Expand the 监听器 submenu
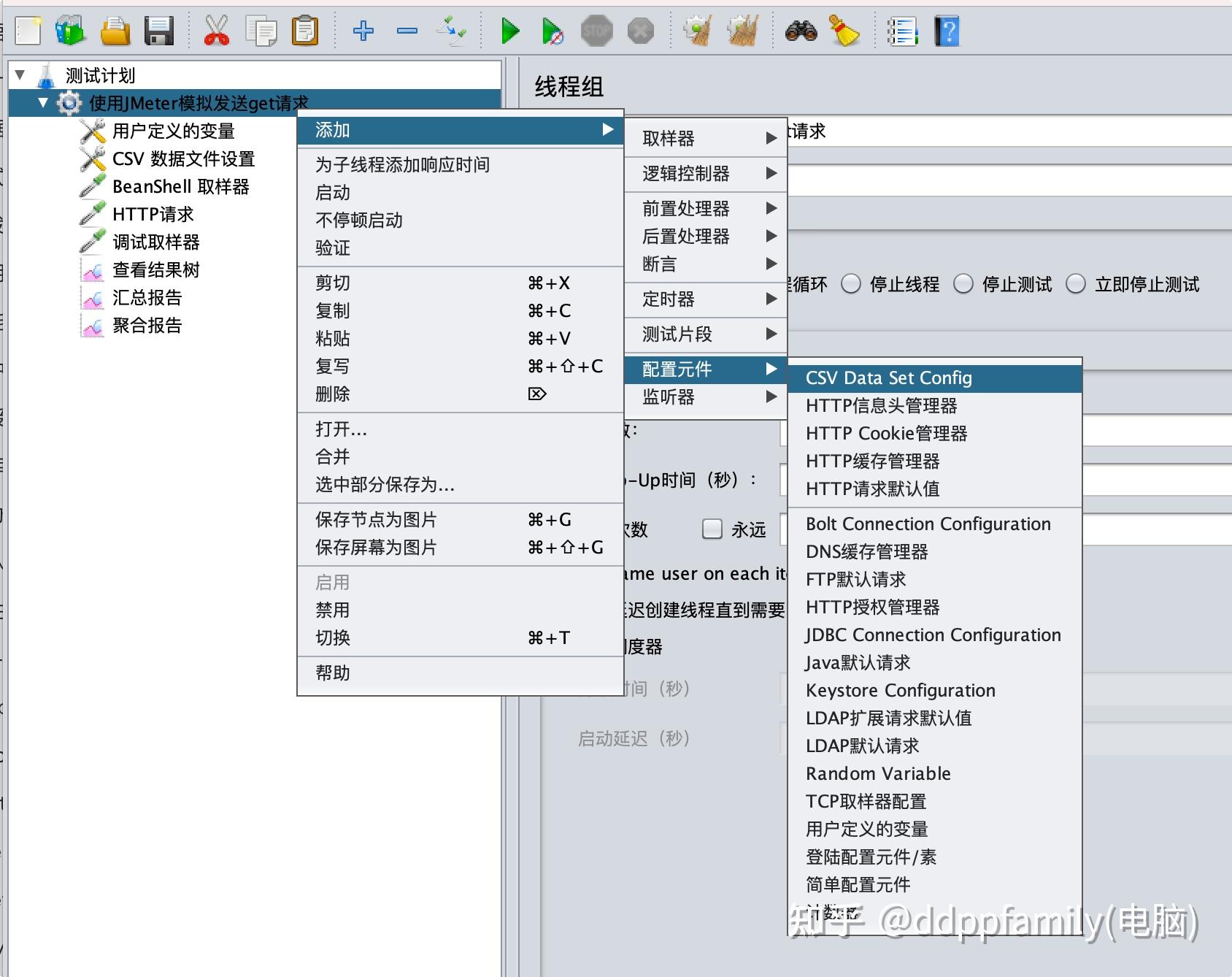The image size is (1232, 977). click(x=666, y=396)
